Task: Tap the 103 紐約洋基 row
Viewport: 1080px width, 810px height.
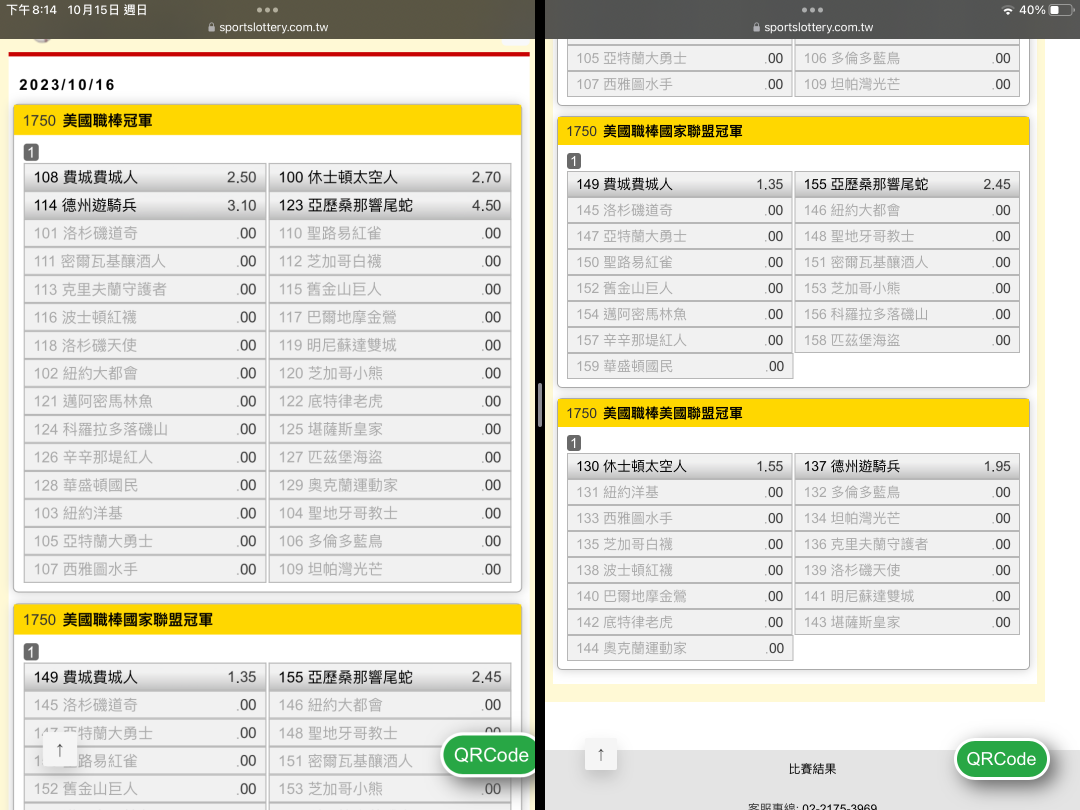Action: (145, 513)
